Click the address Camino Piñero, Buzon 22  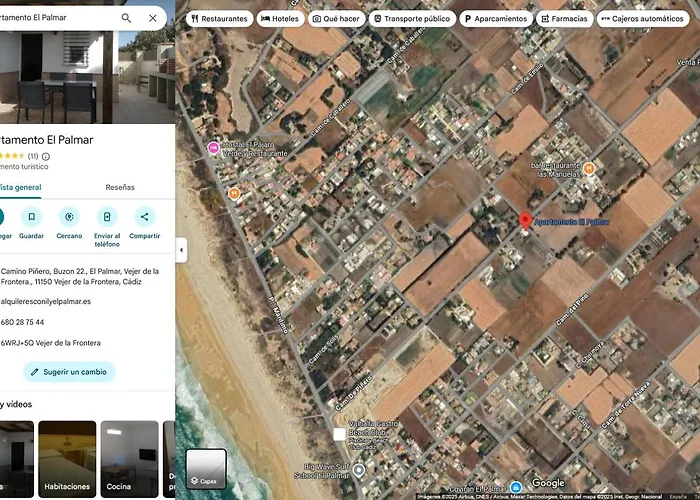(79, 276)
